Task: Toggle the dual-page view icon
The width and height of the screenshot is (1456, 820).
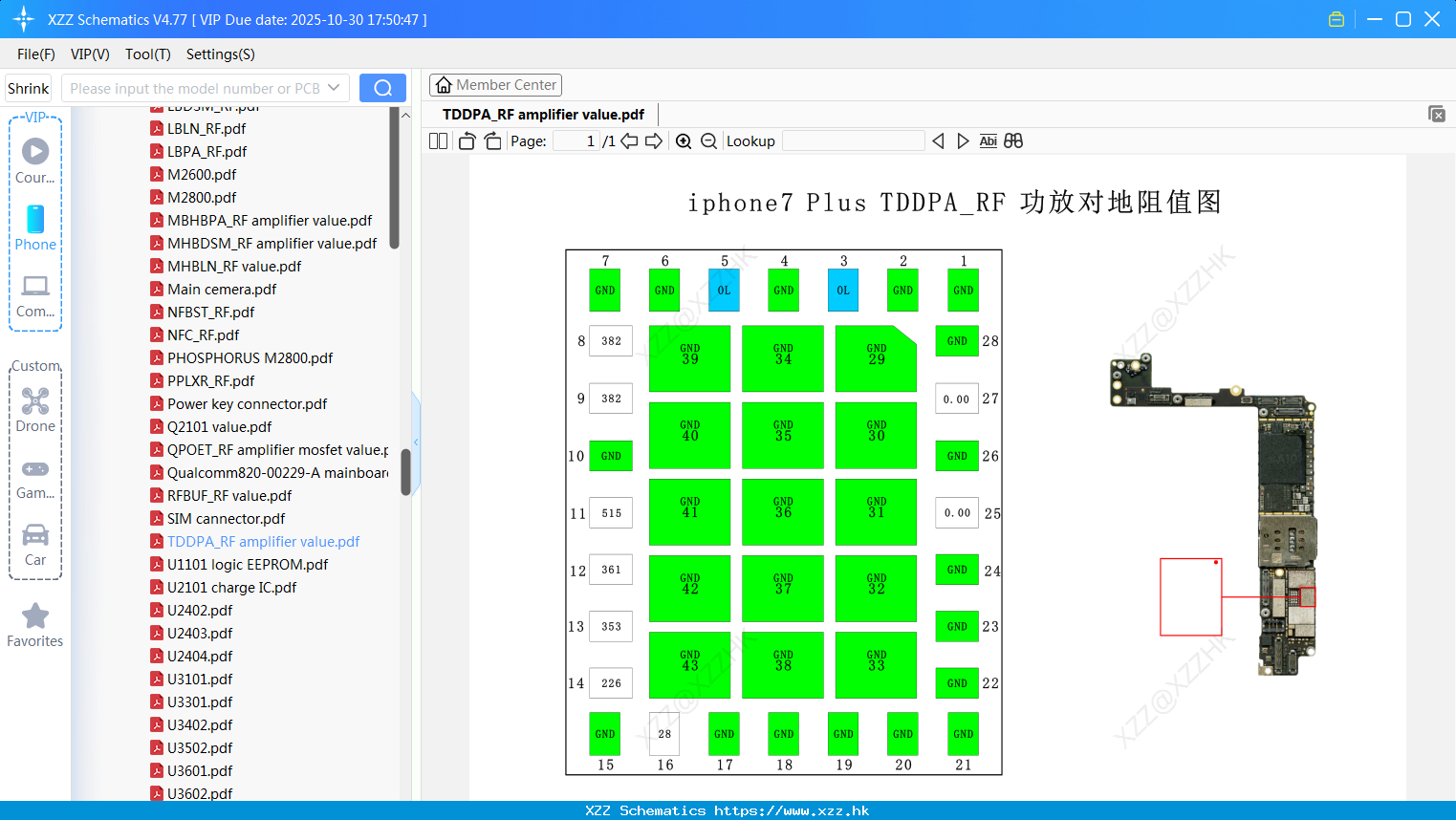Action: click(x=438, y=141)
